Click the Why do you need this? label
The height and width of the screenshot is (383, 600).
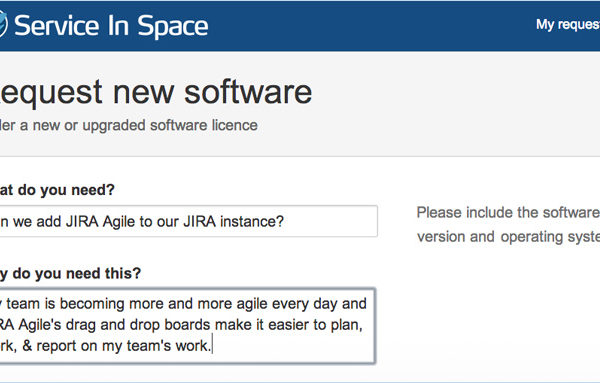[x=70, y=273]
